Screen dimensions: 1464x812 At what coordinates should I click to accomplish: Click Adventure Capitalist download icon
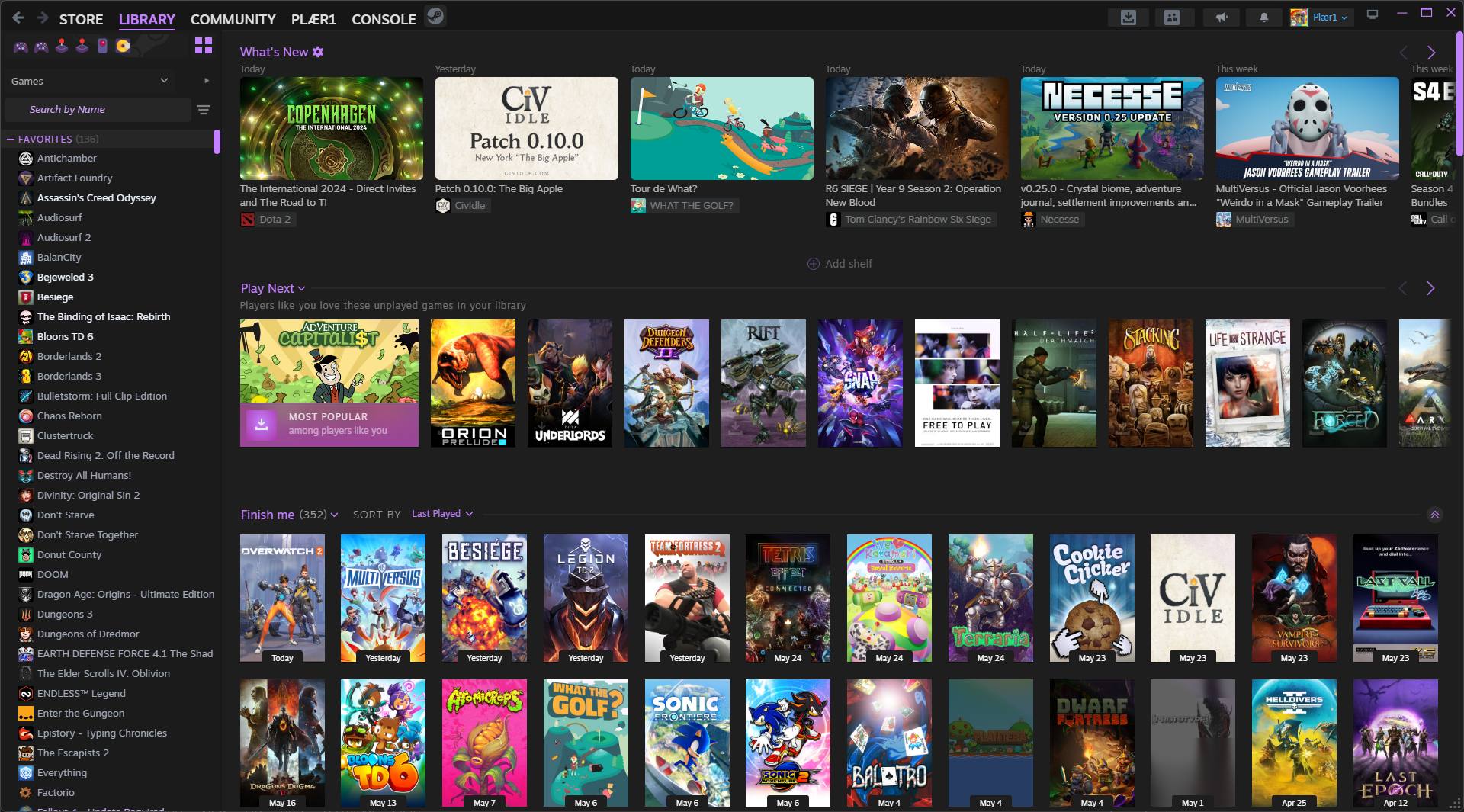click(x=262, y=424)
